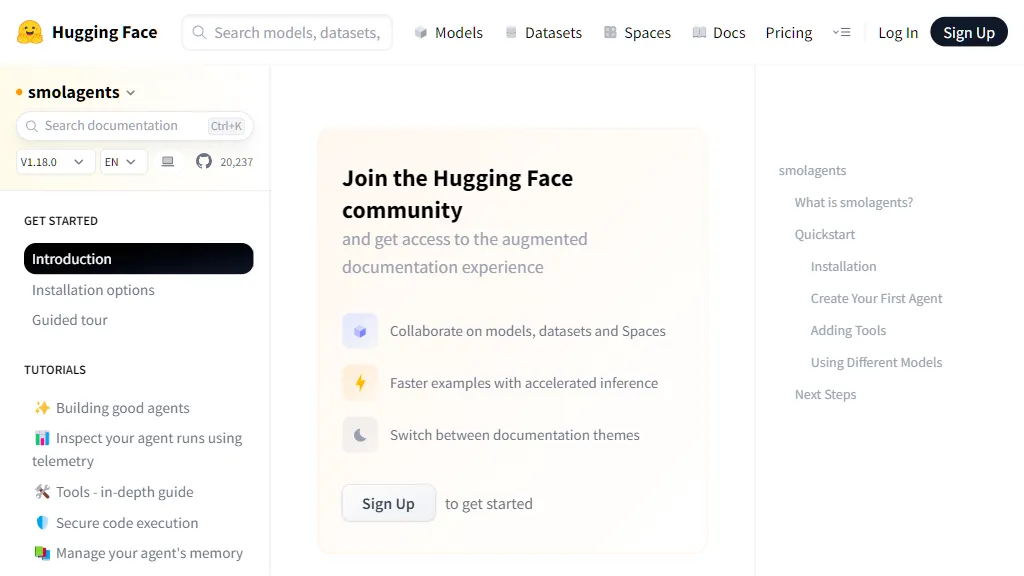The image size is (1024, 576).
Task: Toggle the theme switcher monitor icon
Action: [168, 161]
